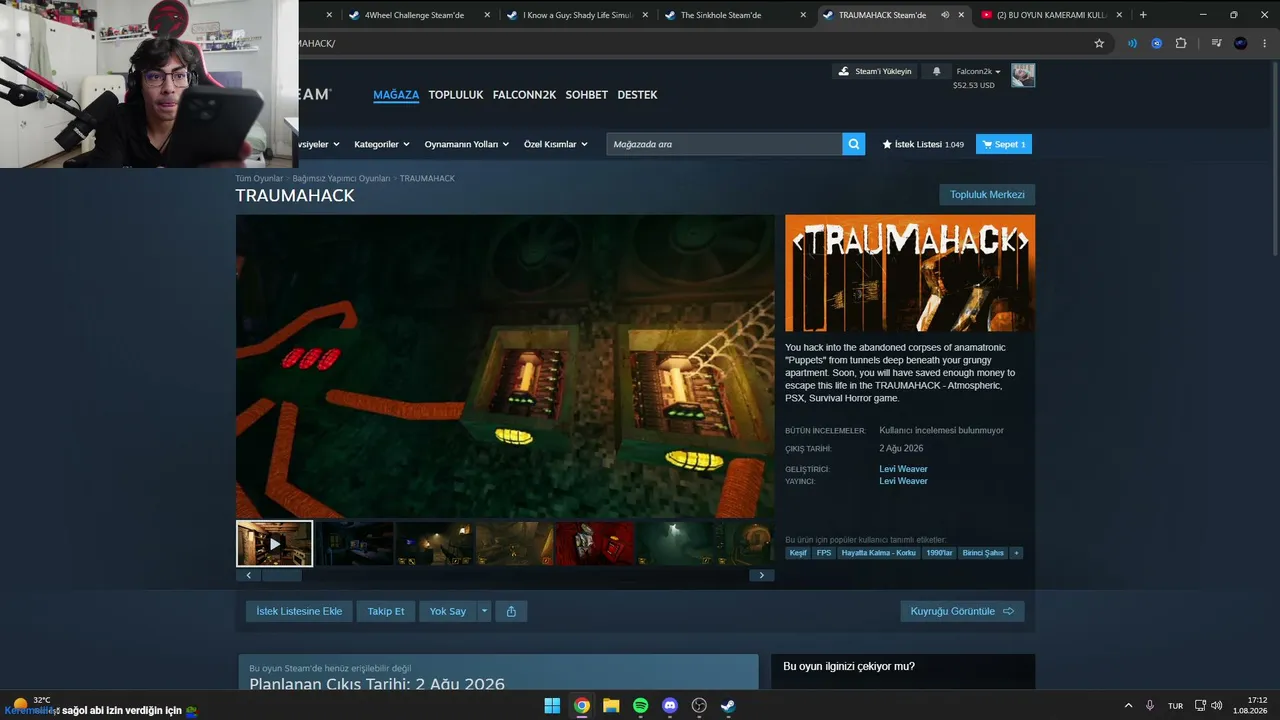Open File Explorer from the taskbar
The width and height of the screenshot is (1280, 720).
611,706
